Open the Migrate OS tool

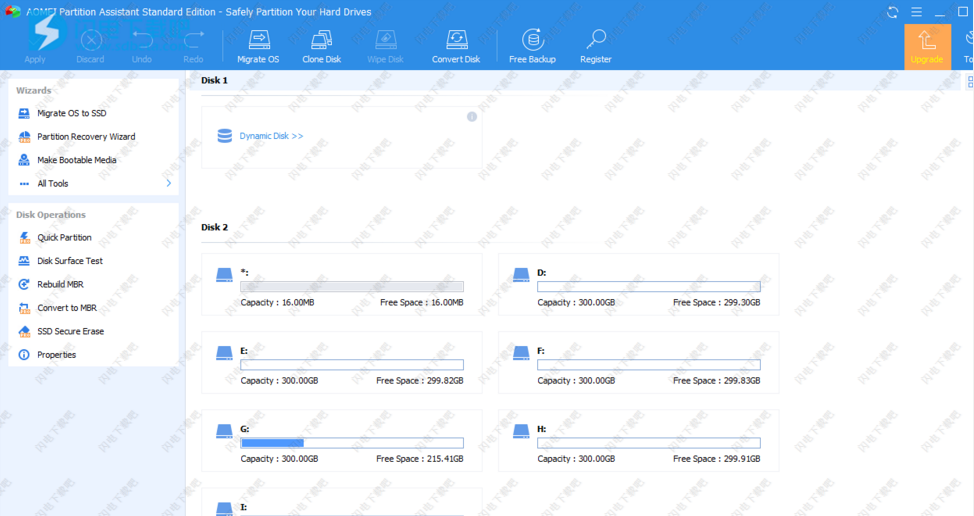point(258,47)
